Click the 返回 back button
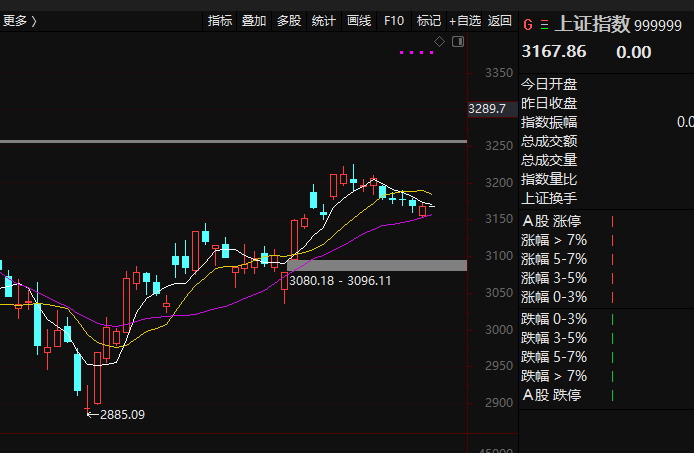This screenshot has height=453, width=694. (x=500, y=21)
